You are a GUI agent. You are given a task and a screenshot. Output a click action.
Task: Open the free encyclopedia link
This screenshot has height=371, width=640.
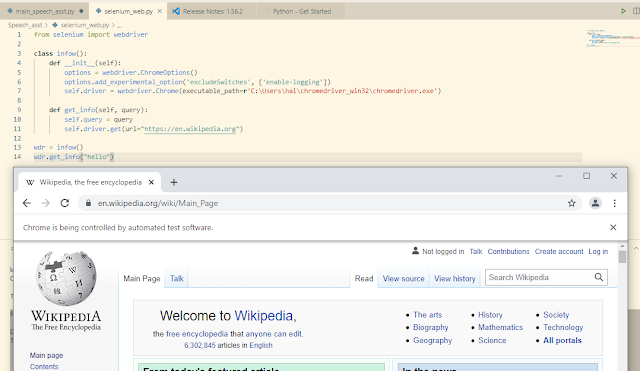tap(197, 334)
